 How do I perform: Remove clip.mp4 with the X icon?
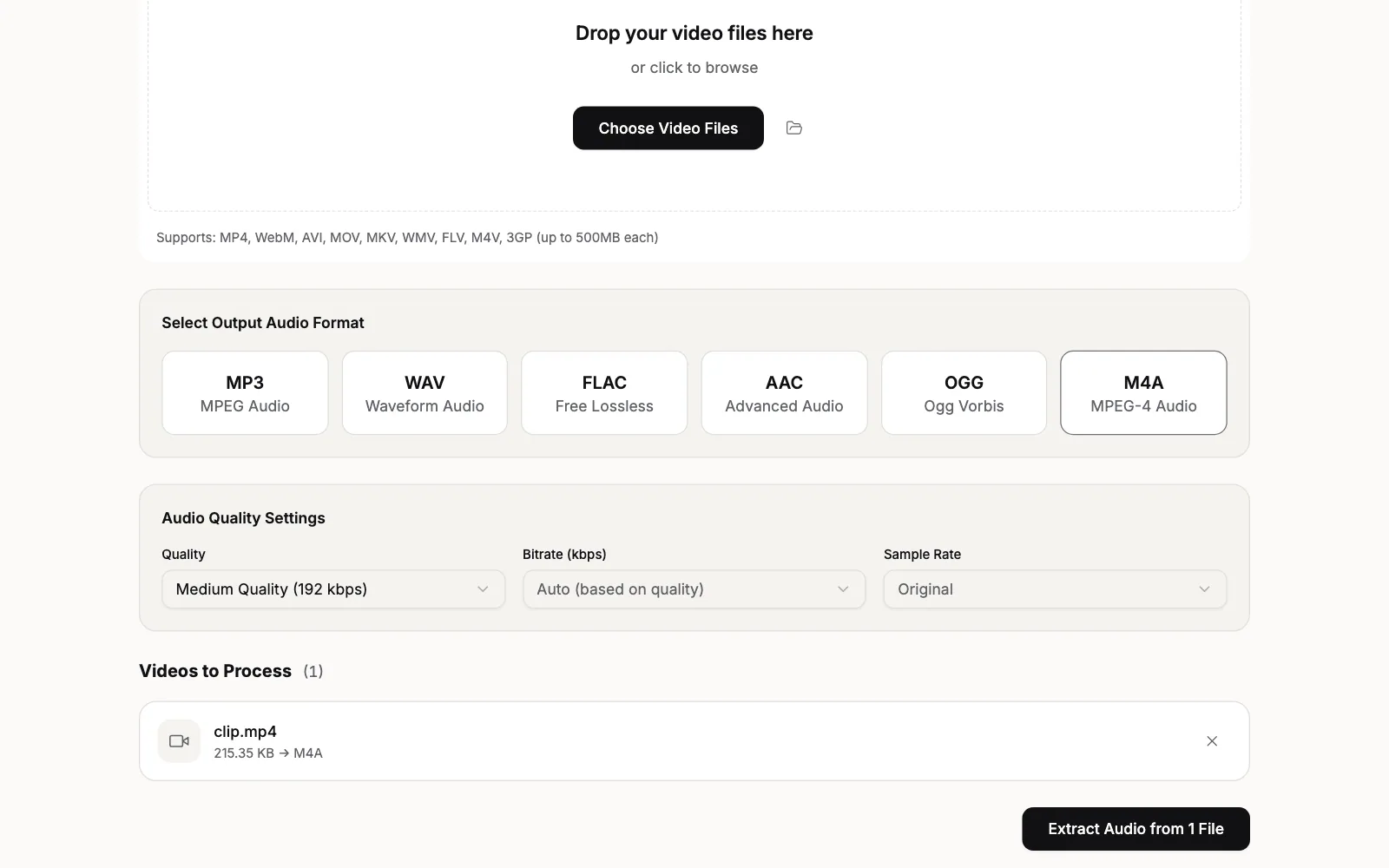click(1212, 741)
